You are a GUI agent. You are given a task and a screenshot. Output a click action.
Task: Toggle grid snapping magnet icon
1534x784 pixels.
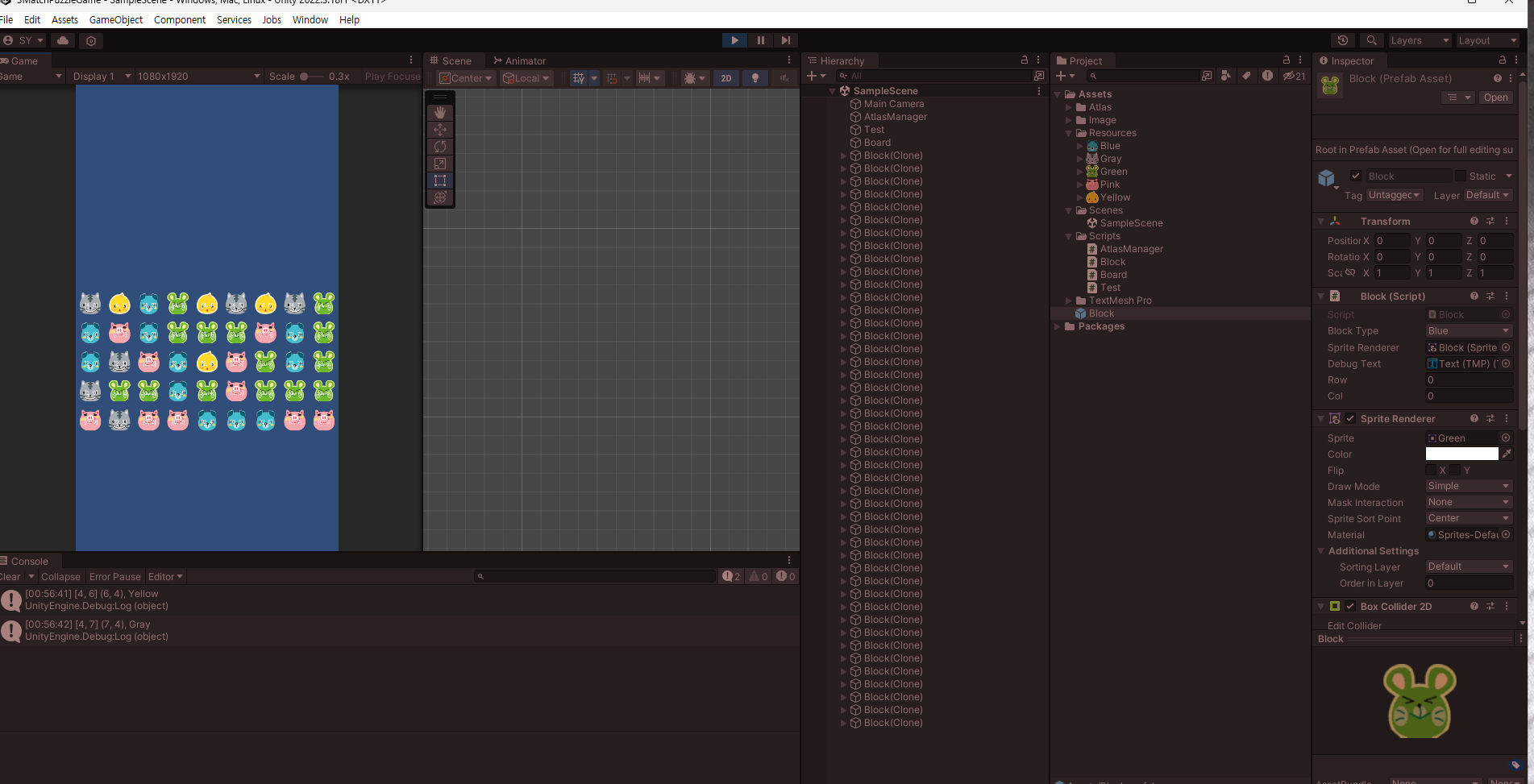coord(612,78)
